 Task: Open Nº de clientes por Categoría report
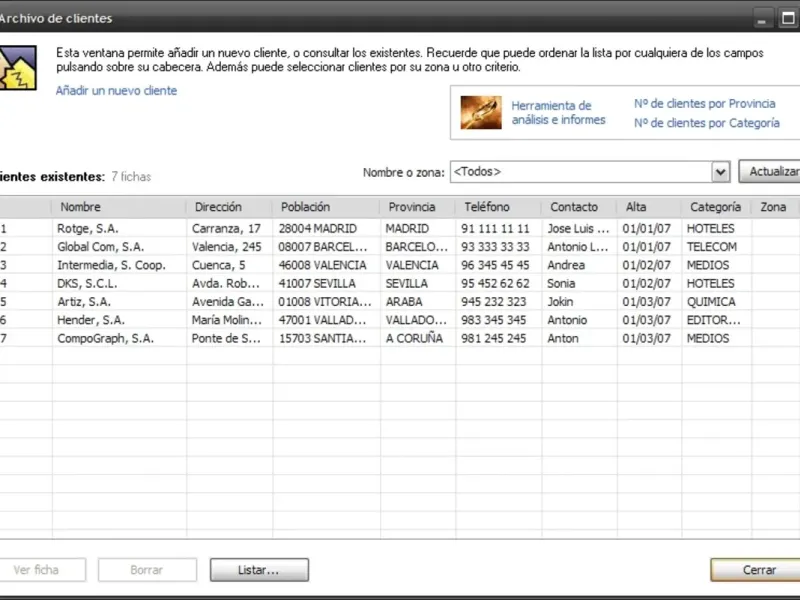[707, 123]
